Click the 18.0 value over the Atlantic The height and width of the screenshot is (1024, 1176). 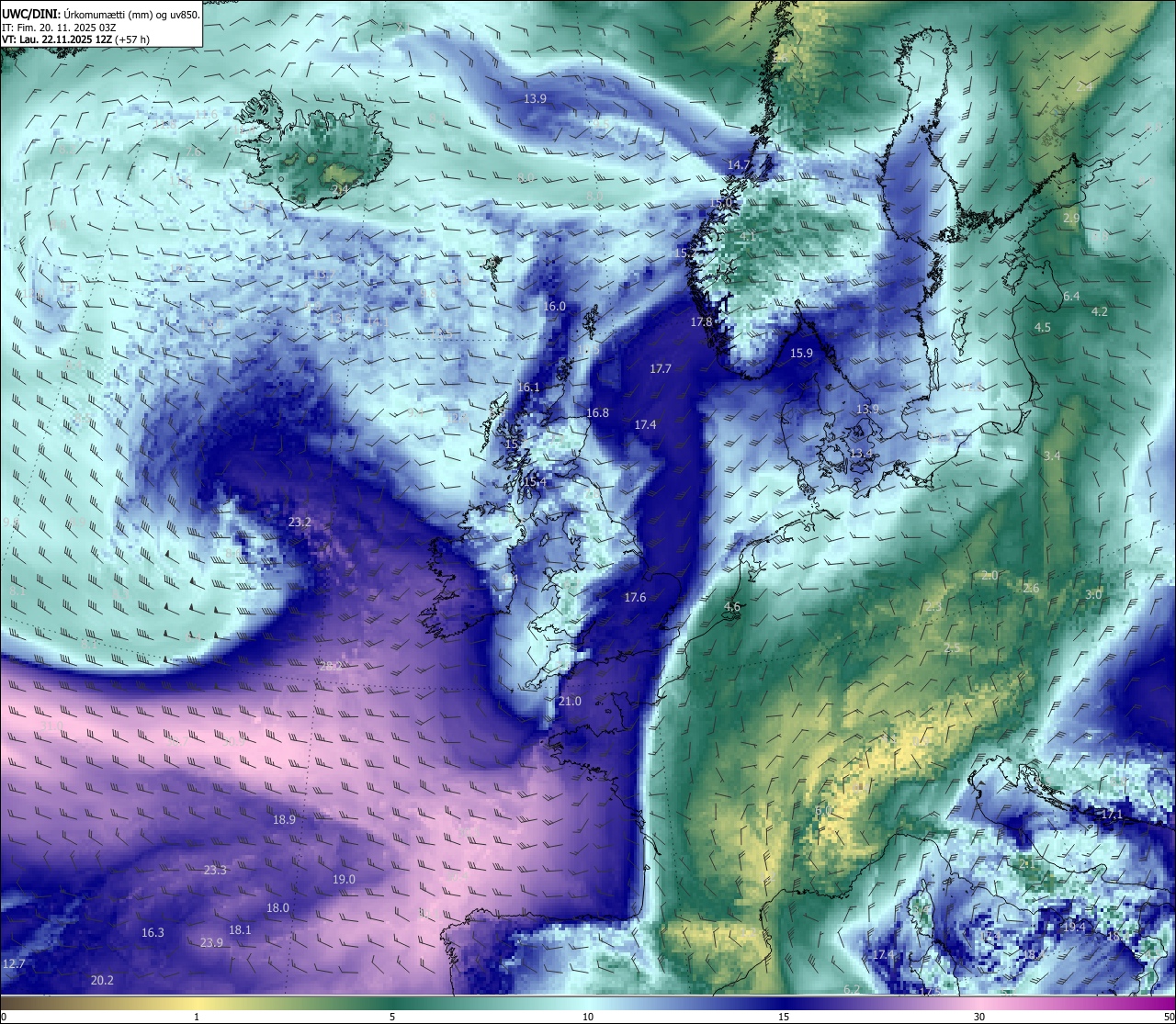coord(277,908)
